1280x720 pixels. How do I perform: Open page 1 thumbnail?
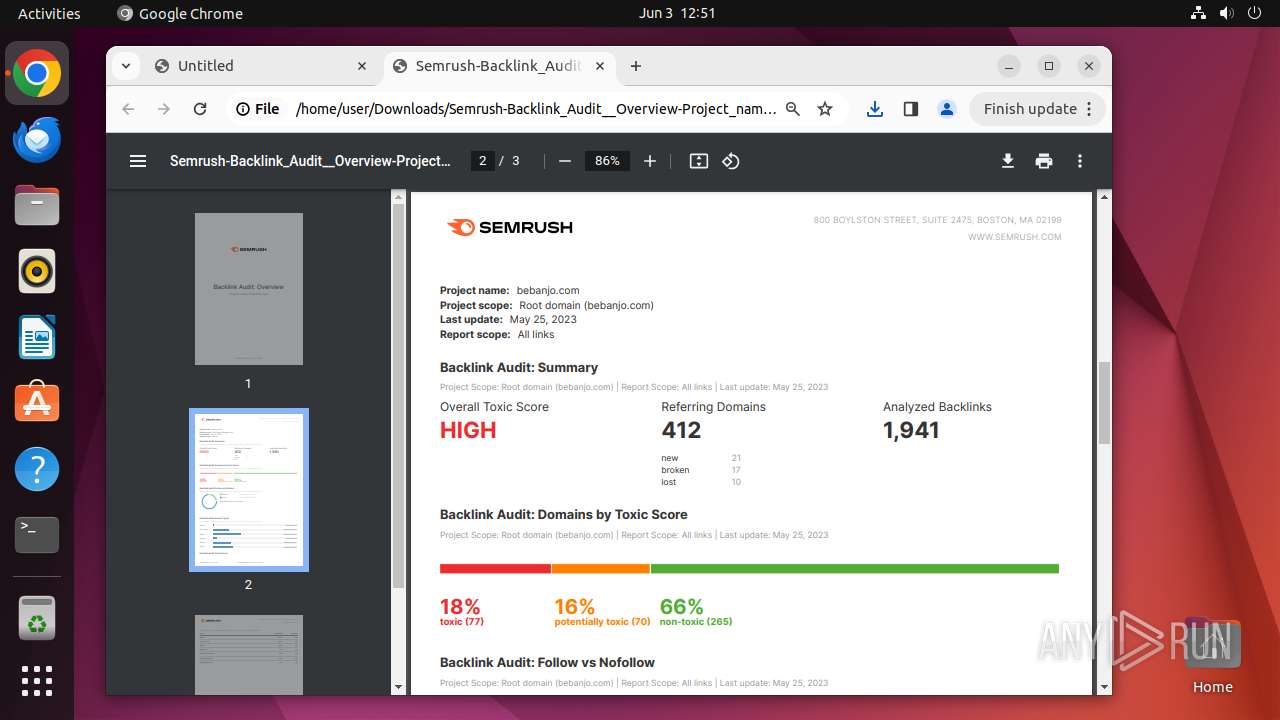click(249, 289)
